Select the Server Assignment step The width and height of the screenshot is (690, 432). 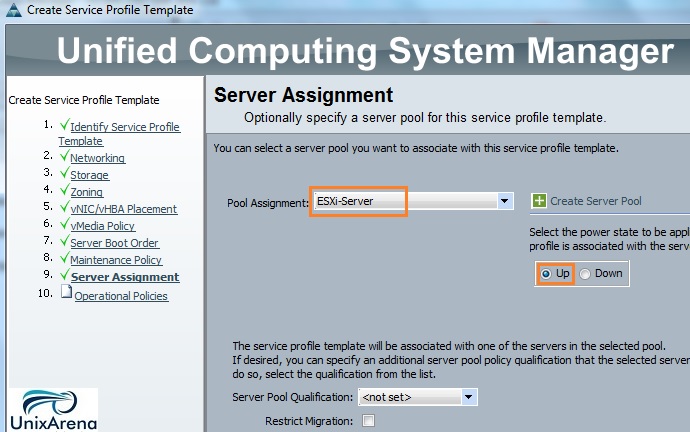point(125,277)
